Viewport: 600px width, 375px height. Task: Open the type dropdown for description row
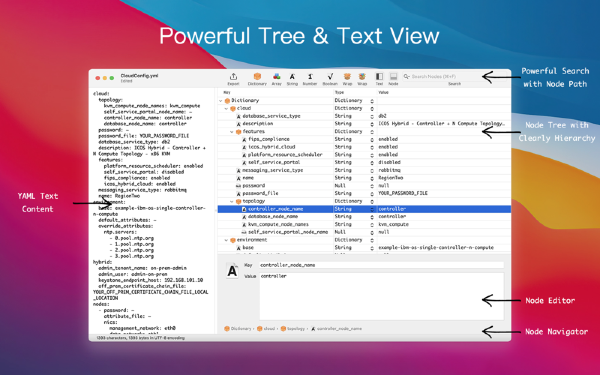(x=372, y=124)
